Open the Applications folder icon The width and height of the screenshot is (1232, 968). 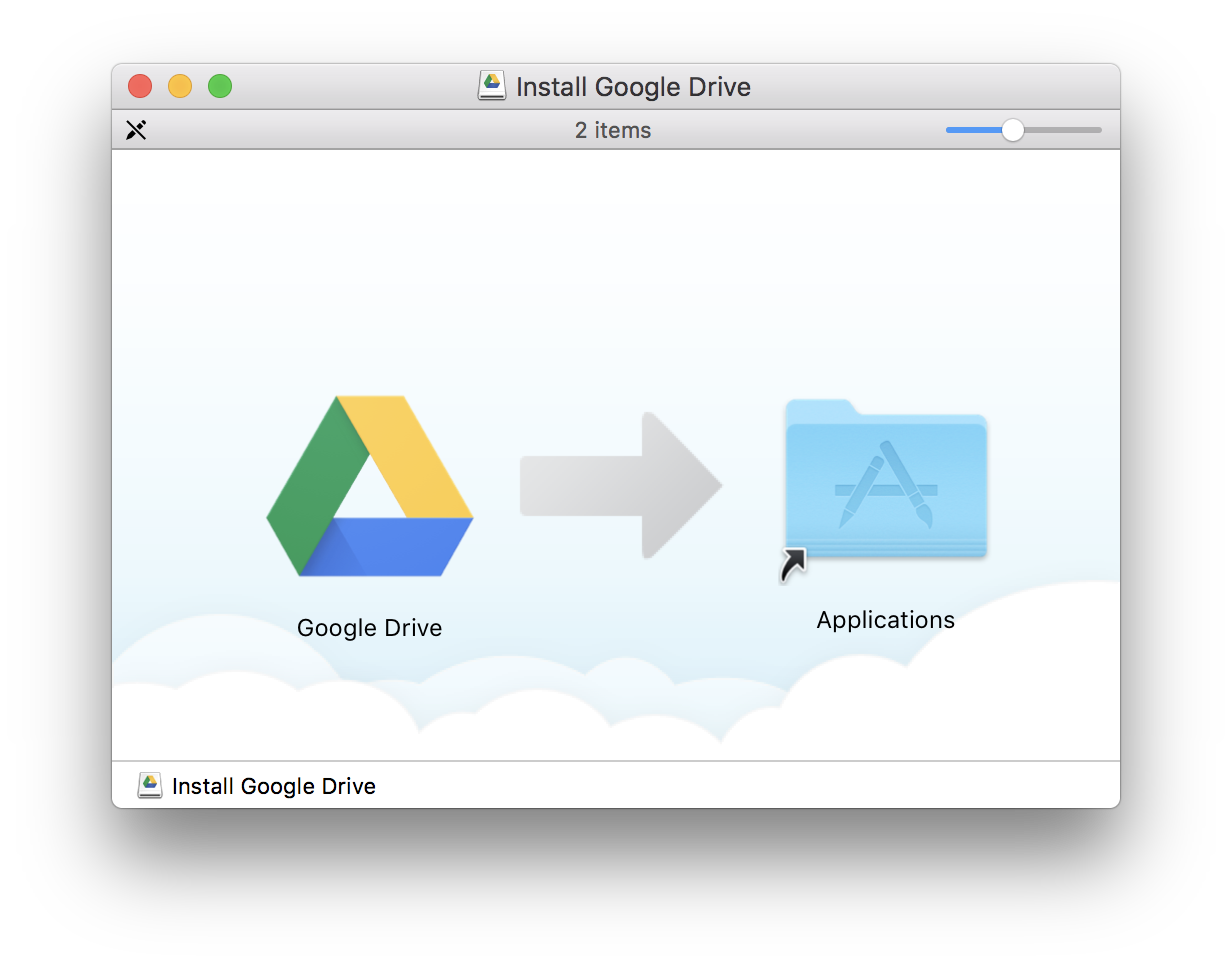tap(885, 483)
